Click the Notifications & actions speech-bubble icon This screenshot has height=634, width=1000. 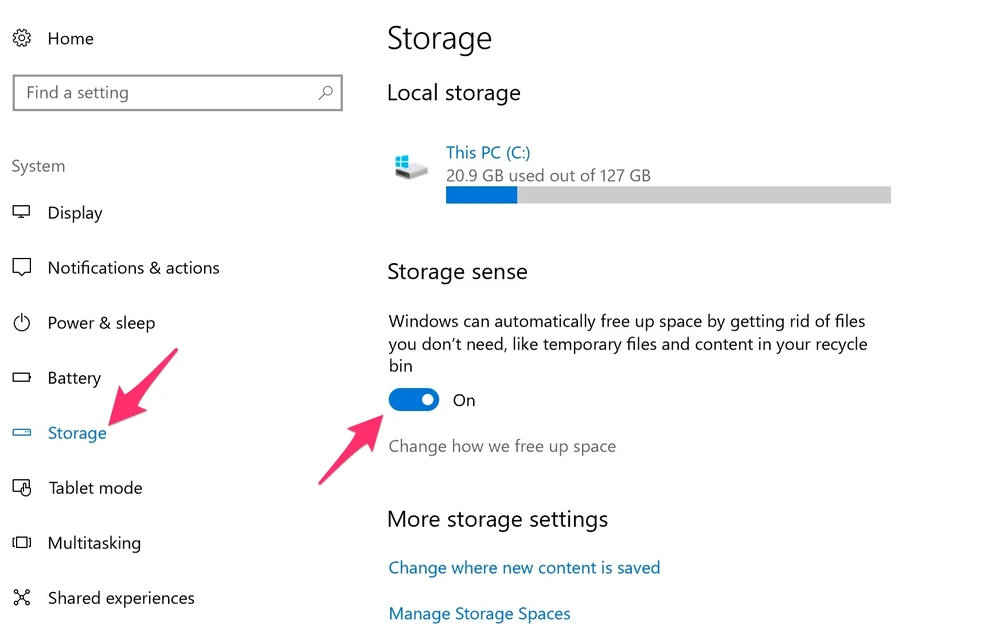coord(21,268)
